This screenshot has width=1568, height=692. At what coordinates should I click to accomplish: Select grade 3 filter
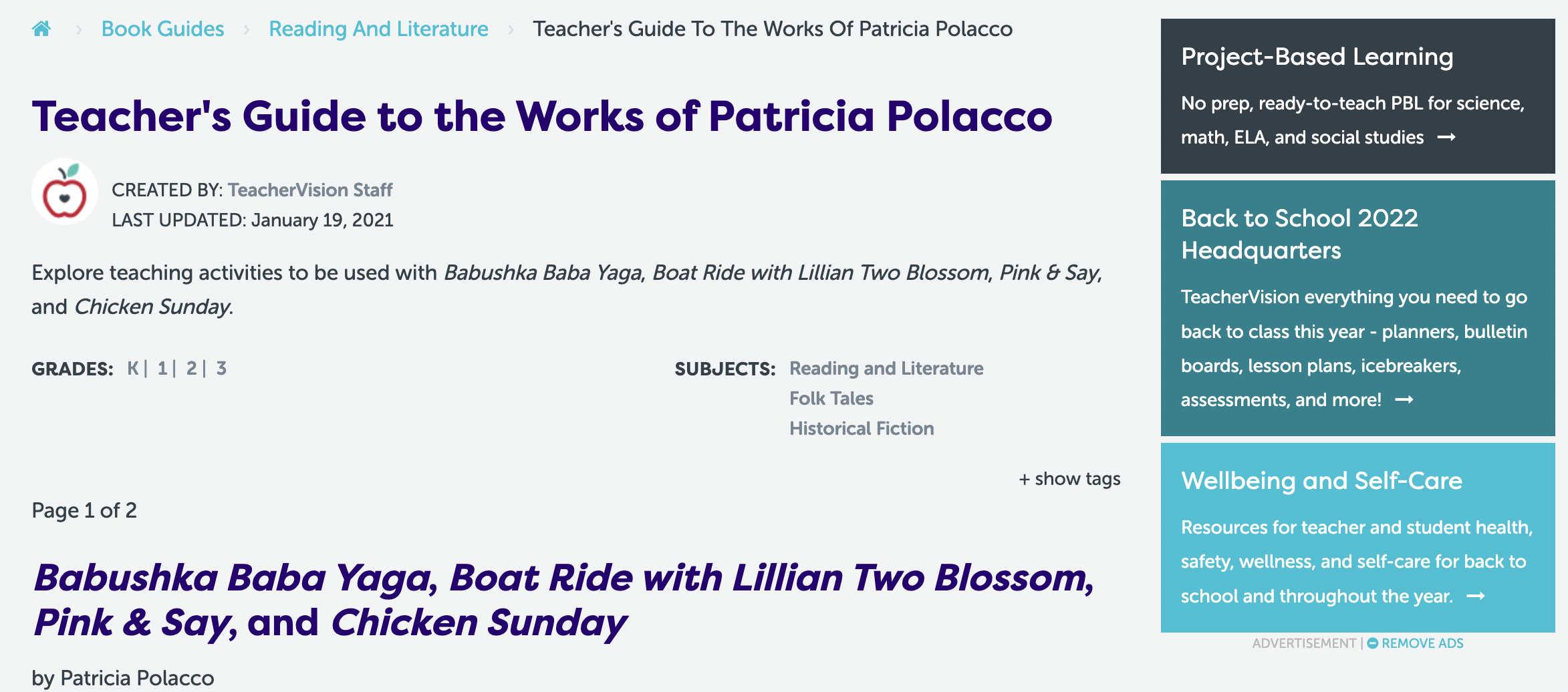(221, 367)
